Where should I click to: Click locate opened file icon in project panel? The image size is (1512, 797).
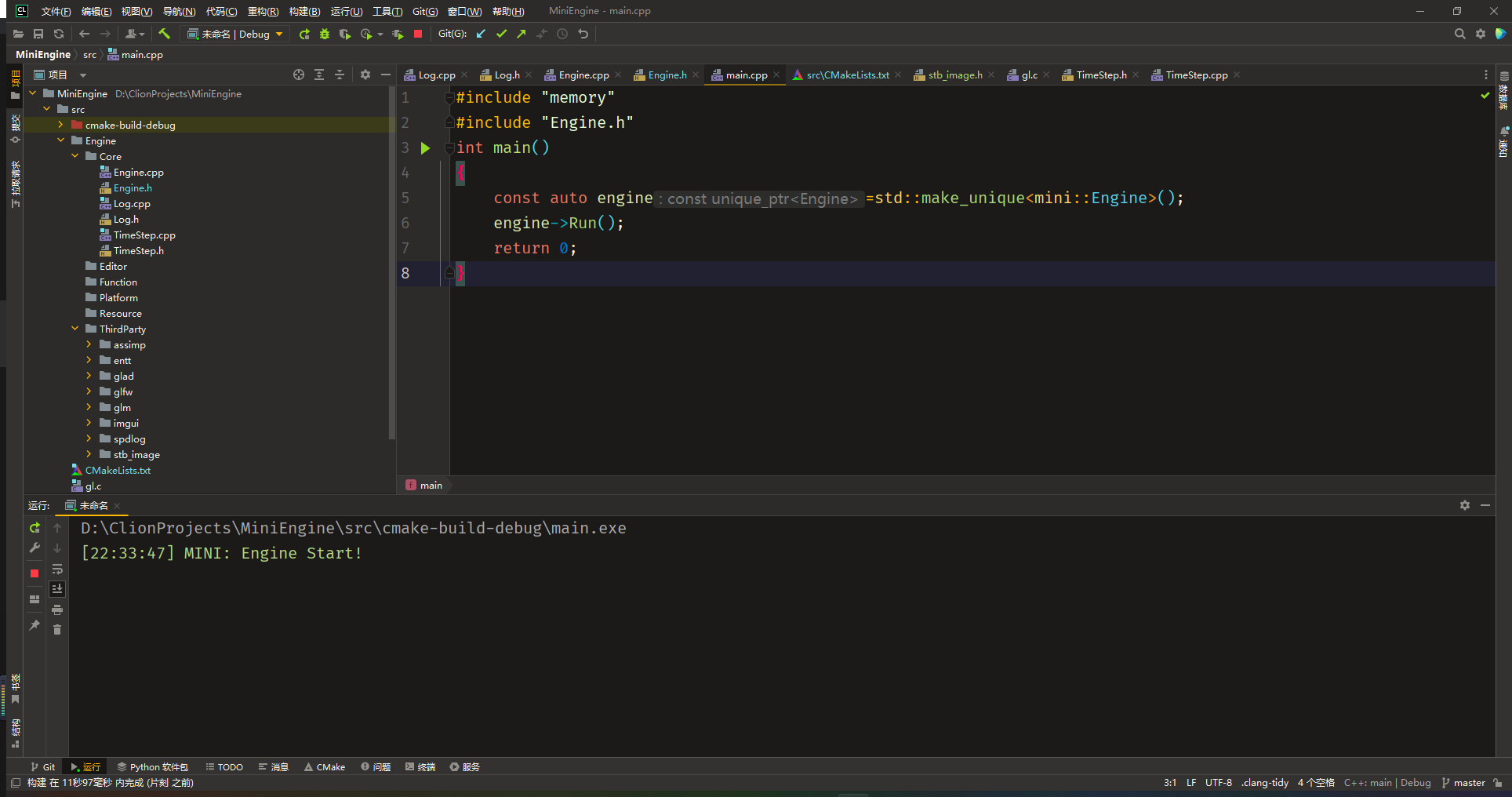click(299, 75)
